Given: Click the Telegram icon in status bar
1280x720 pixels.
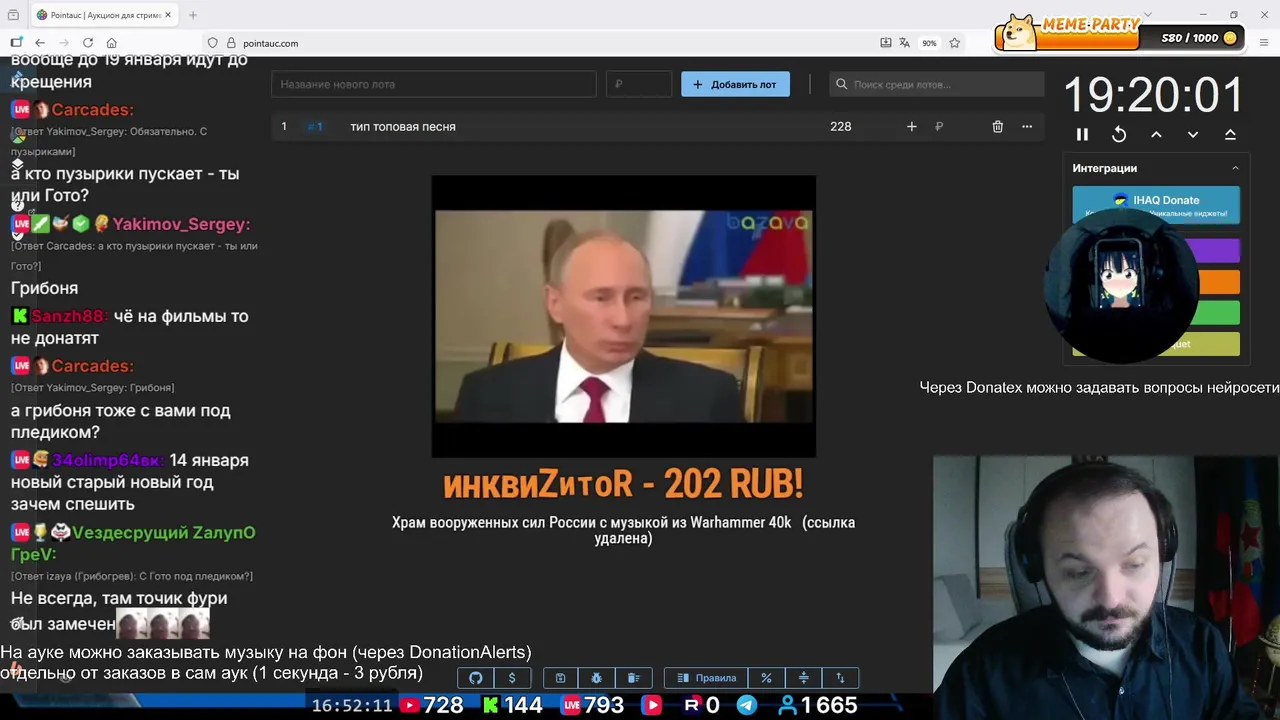Looking at the screenshot, I should click(x=746, y=705).
